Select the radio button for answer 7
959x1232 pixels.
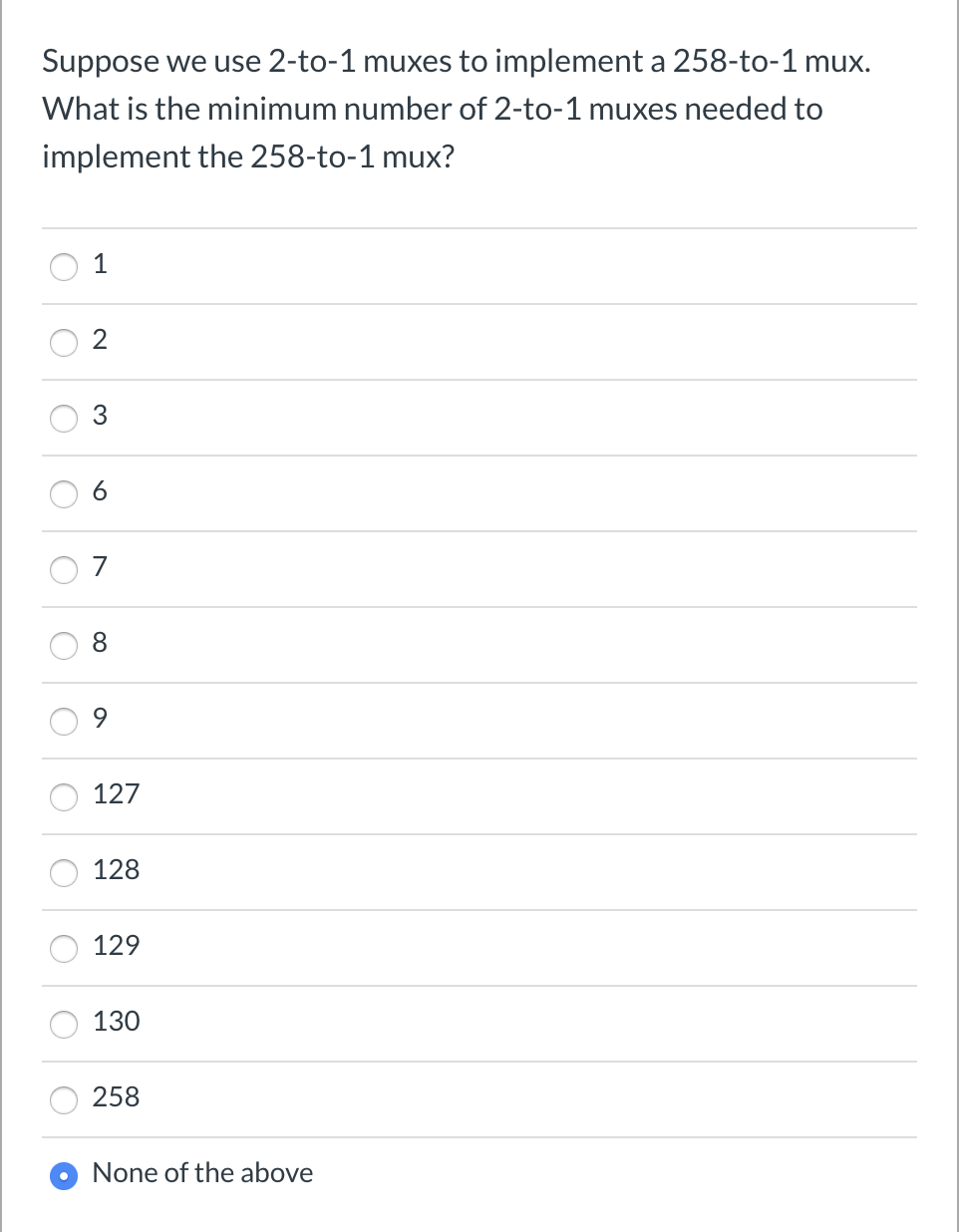tap(64, 570)
